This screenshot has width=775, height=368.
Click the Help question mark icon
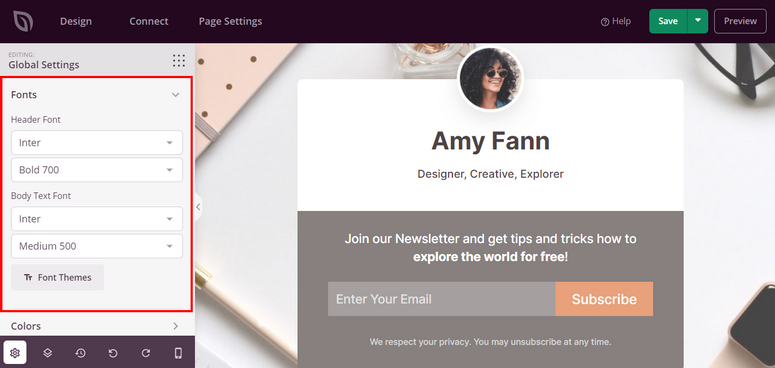(604, 22)
